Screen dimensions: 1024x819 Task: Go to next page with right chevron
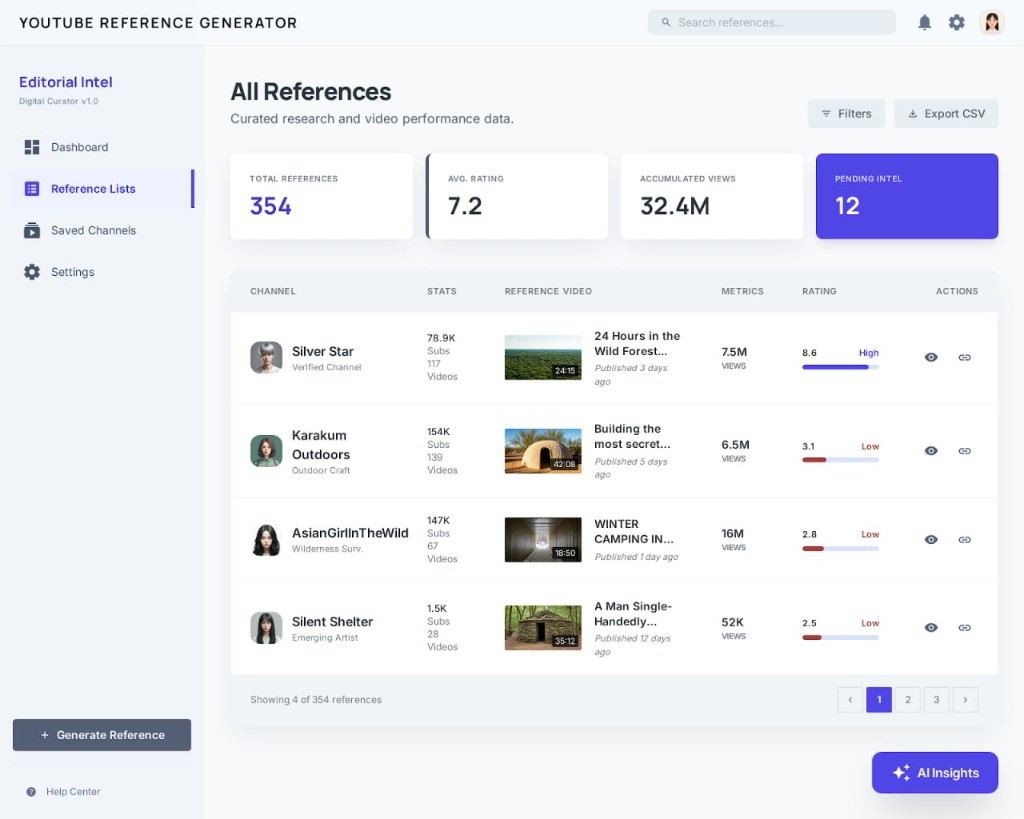point(965,700)
